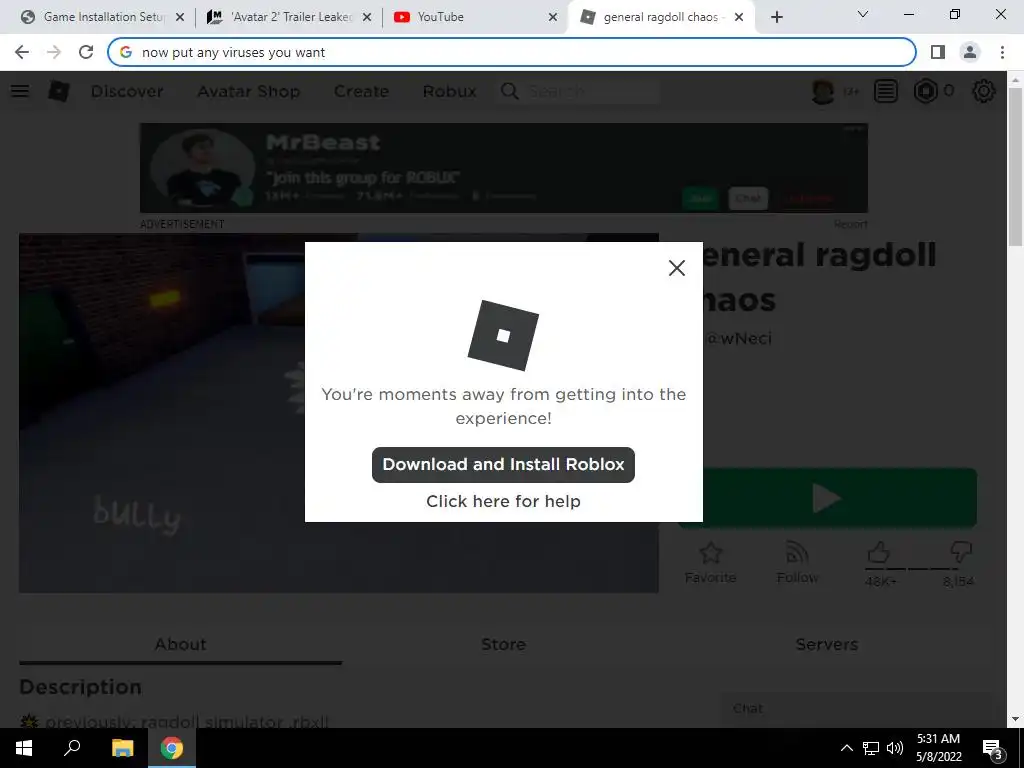The height and width of the screenshot is (768, 1024).
Task: Click the Roblox home logo
Action: point(59,91)
